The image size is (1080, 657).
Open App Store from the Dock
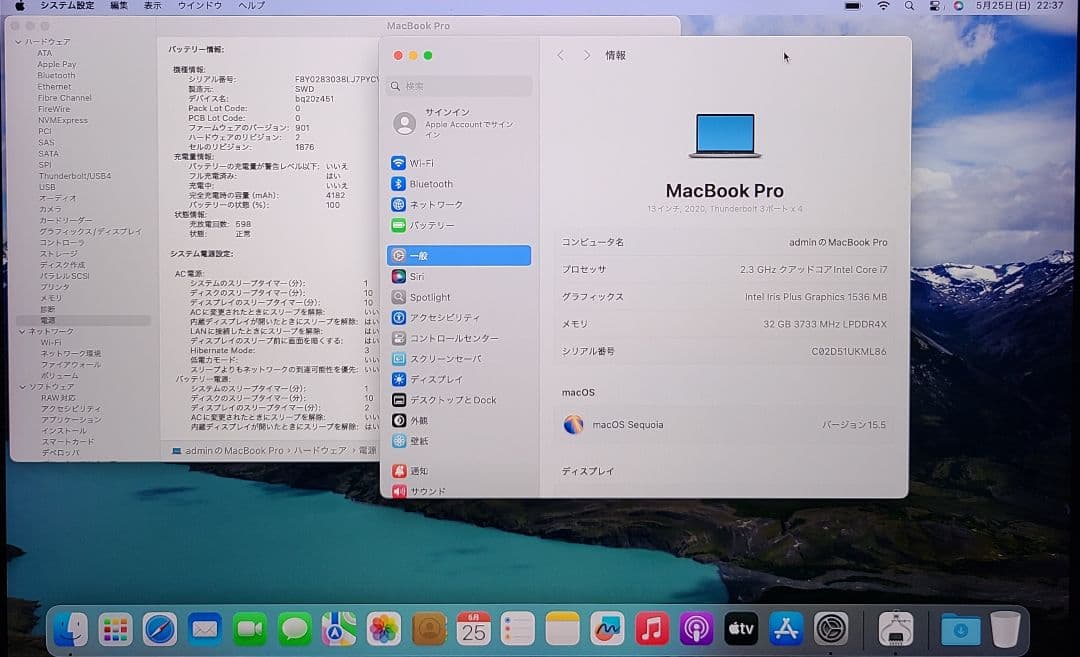(x=786, y=629)
